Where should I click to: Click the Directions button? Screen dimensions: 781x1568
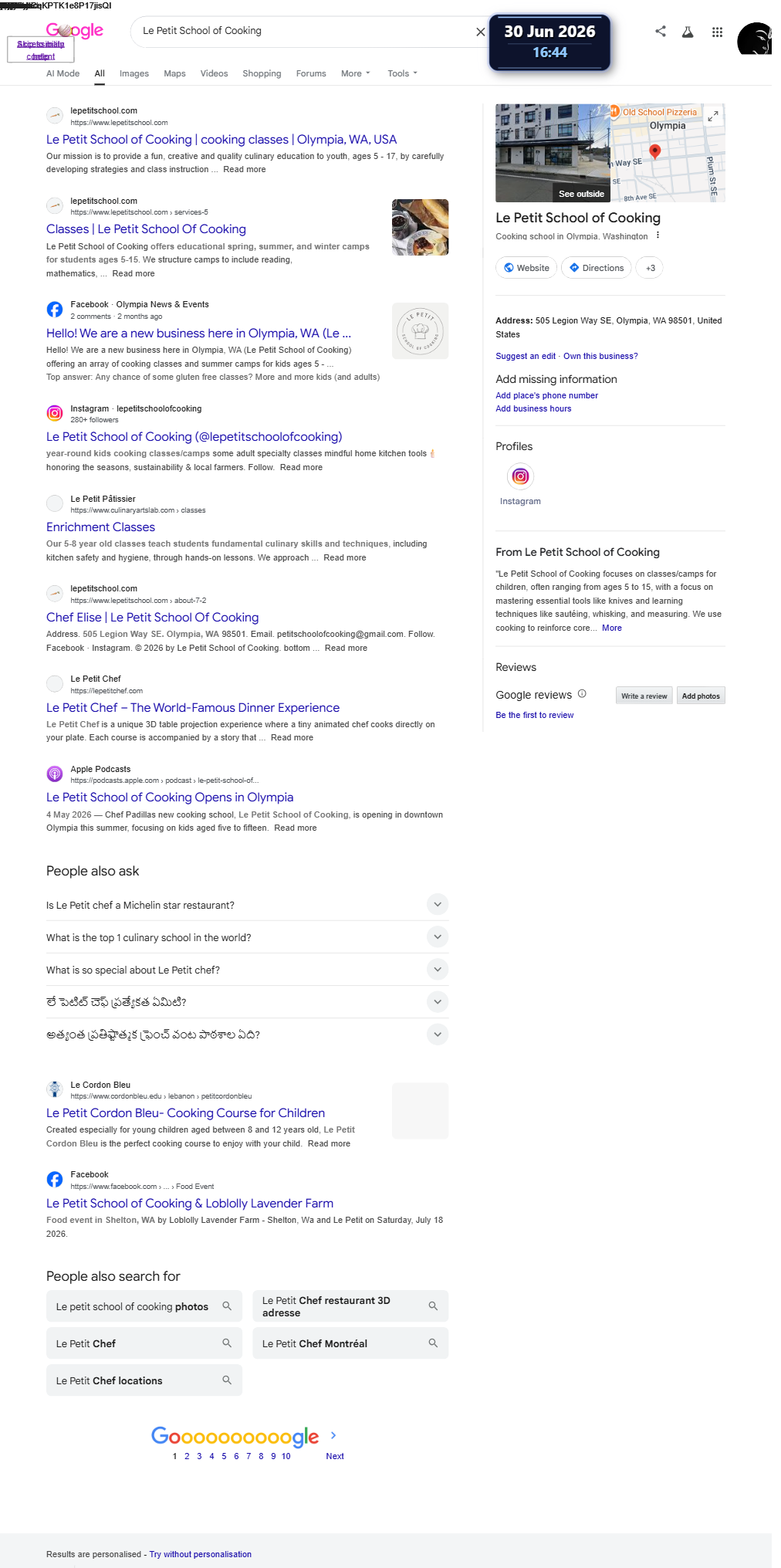(597, 268)
